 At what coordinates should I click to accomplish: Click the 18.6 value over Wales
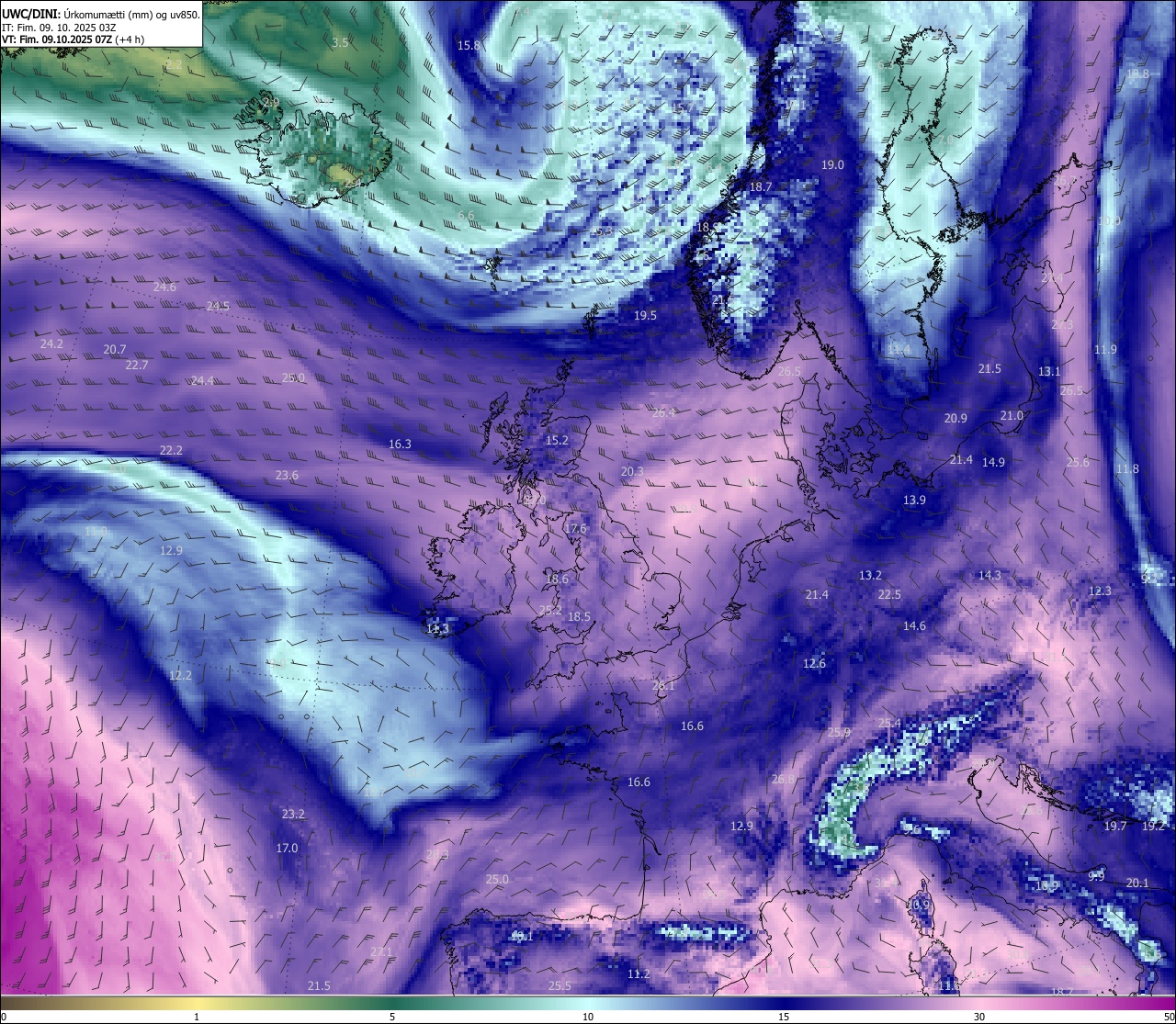pos(557,580)
